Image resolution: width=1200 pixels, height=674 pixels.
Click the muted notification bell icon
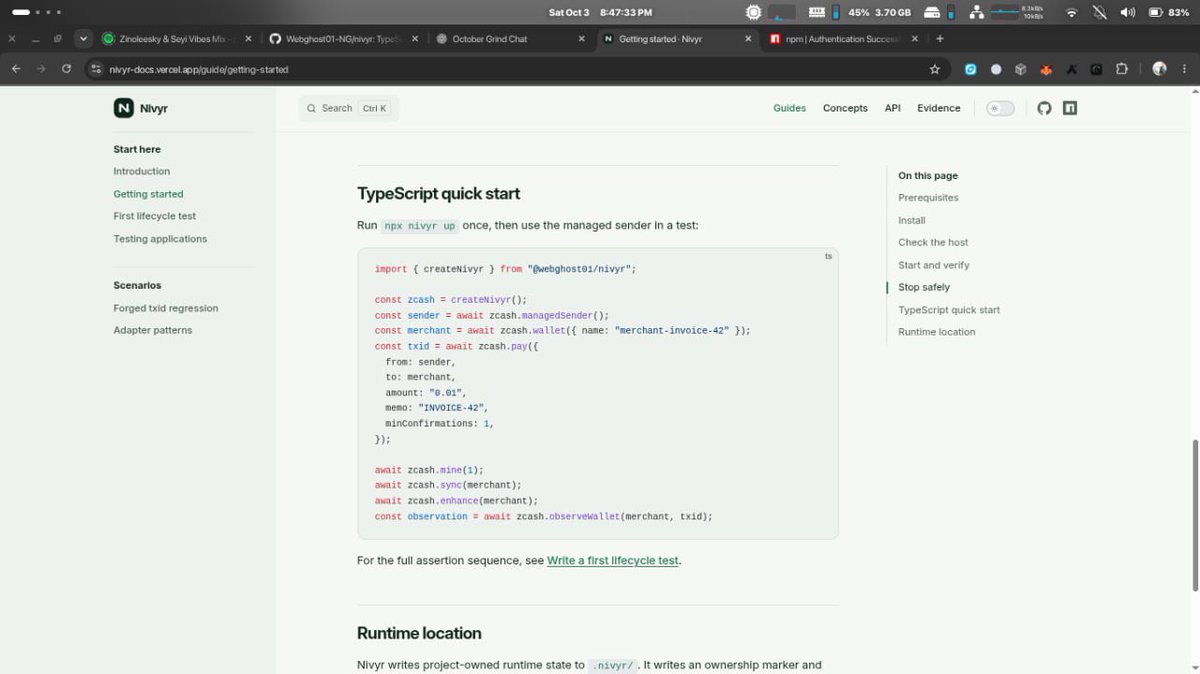(1100, 12)
